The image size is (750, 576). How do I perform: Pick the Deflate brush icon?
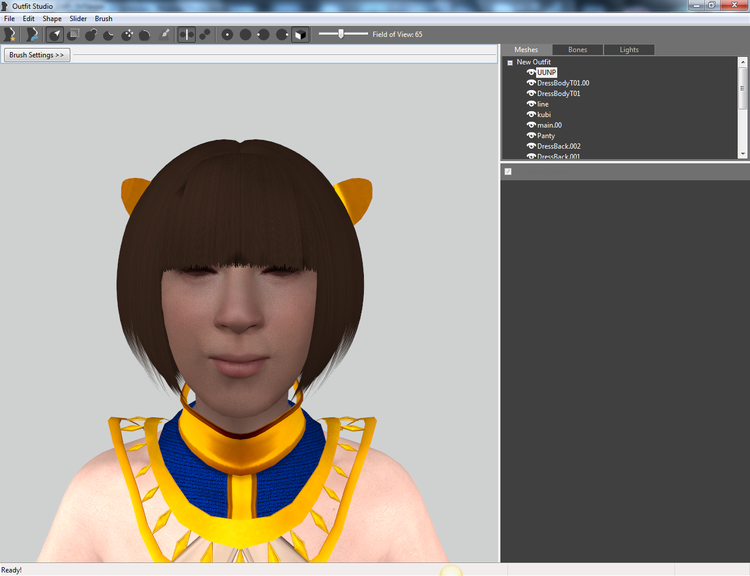(x=109, y=34)
